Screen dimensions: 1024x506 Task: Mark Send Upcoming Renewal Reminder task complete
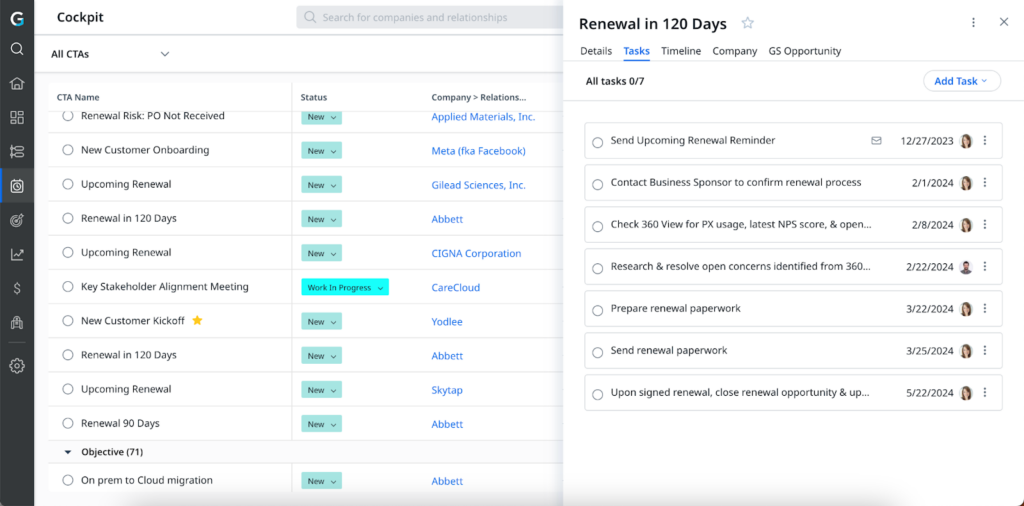[x=597, y=142]
